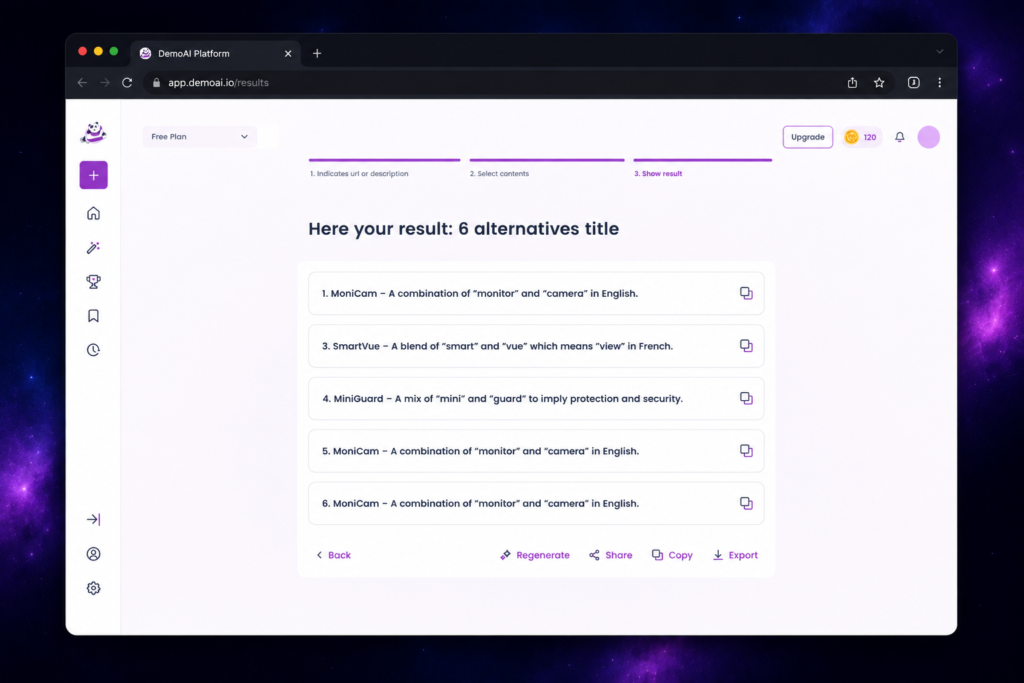Click the Back link
The image size is (1024, 683).
[x=334, y=555]
